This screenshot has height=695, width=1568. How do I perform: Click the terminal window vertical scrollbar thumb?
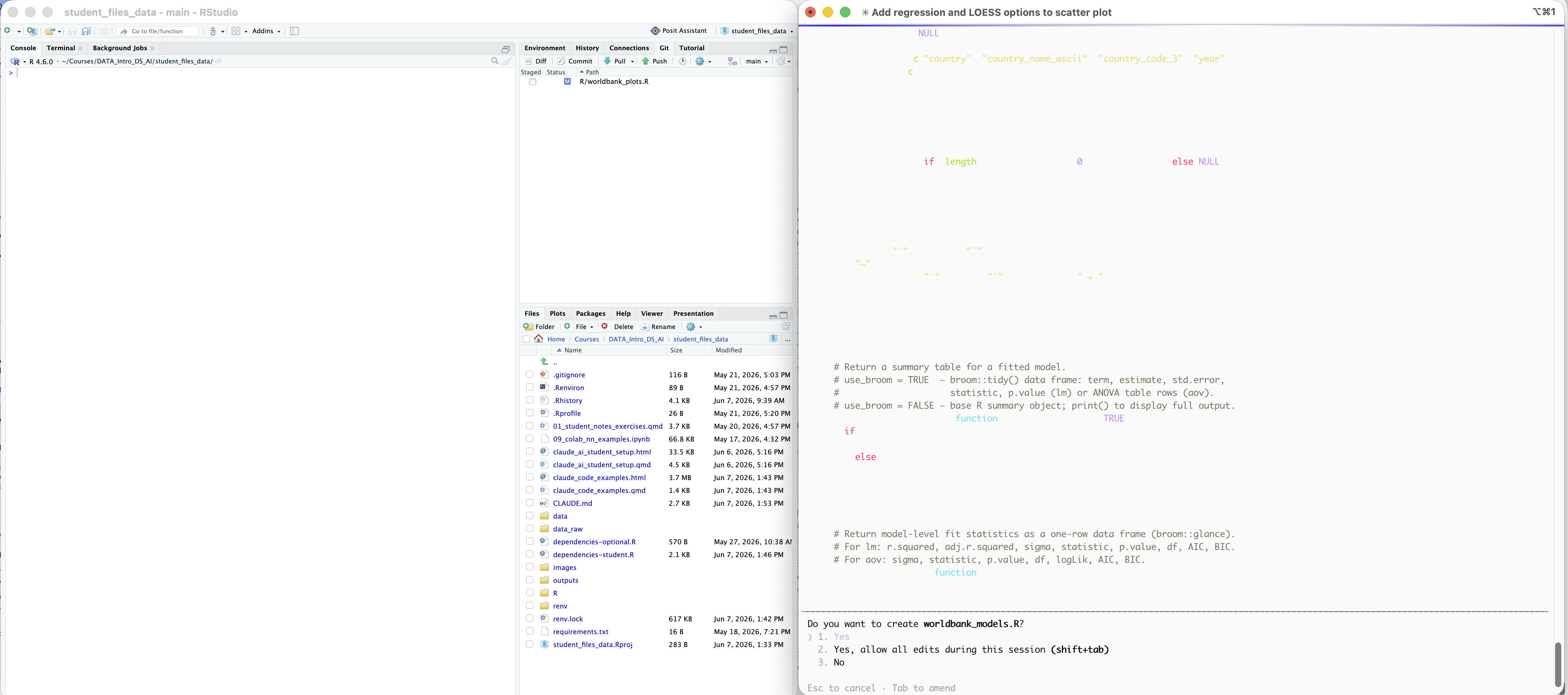(x=1558, y=664)
